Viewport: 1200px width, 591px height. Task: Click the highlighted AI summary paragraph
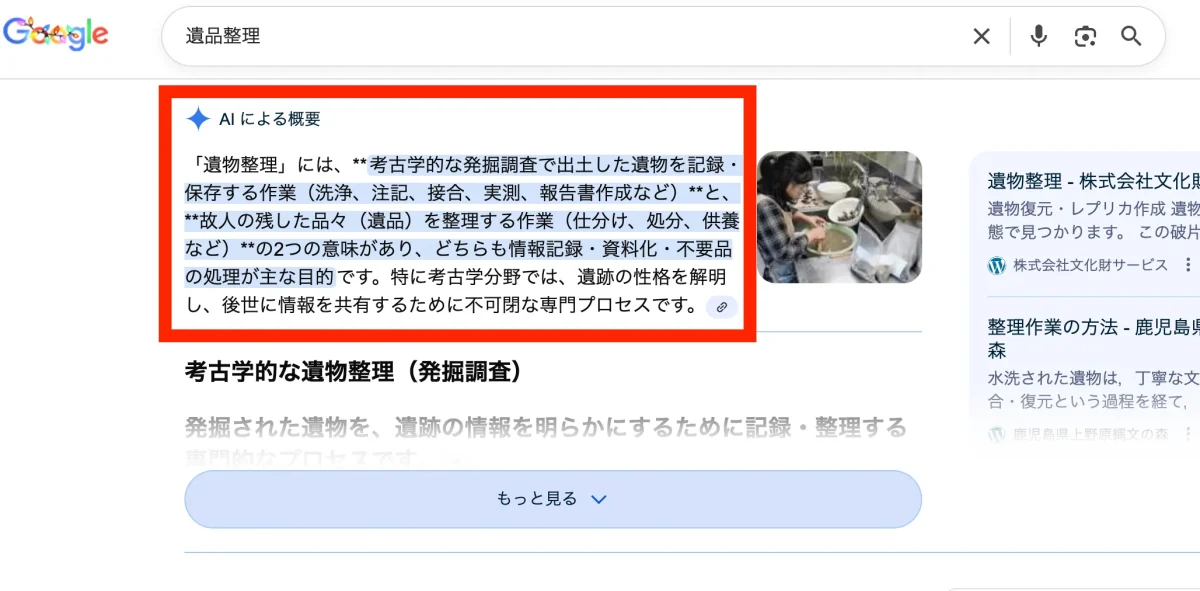pos(462,234)
